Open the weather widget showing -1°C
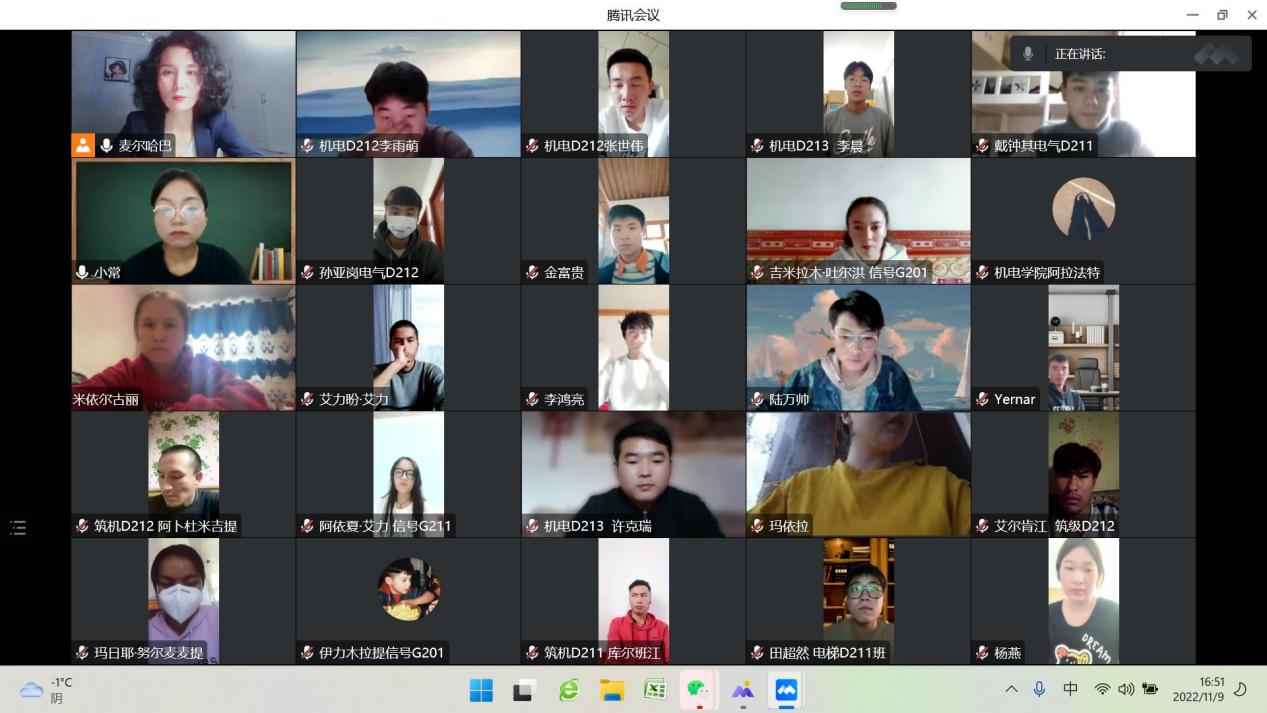The width and height of the screenshot is (1267, 713). [x=47, y=689]
